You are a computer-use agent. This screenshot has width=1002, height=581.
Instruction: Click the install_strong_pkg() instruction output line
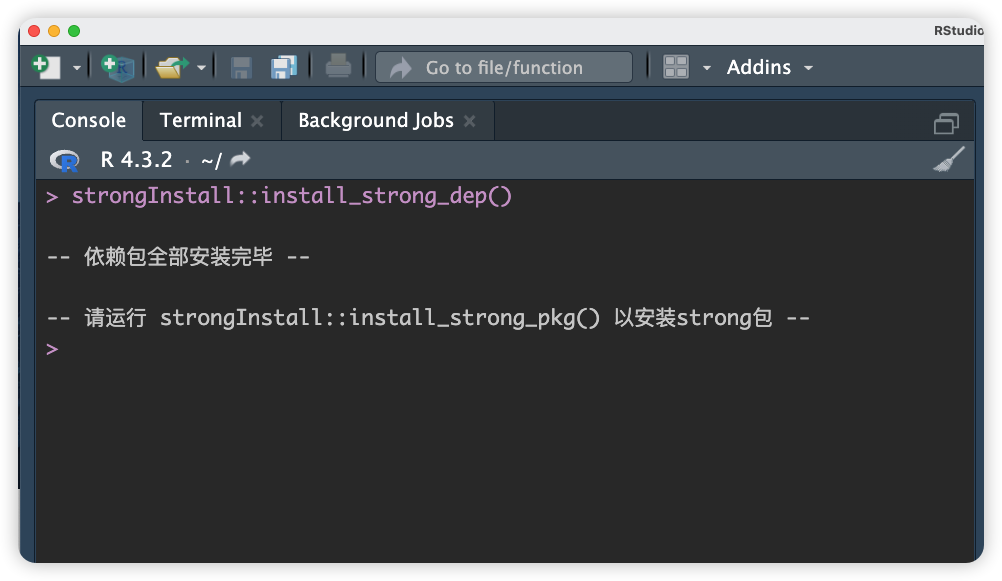pos(428,318)
